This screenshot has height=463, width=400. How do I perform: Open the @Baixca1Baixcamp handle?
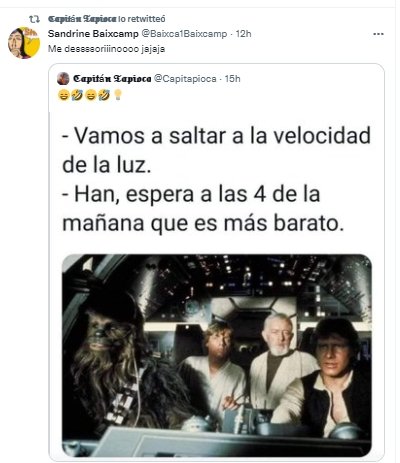tap(184, 34)
